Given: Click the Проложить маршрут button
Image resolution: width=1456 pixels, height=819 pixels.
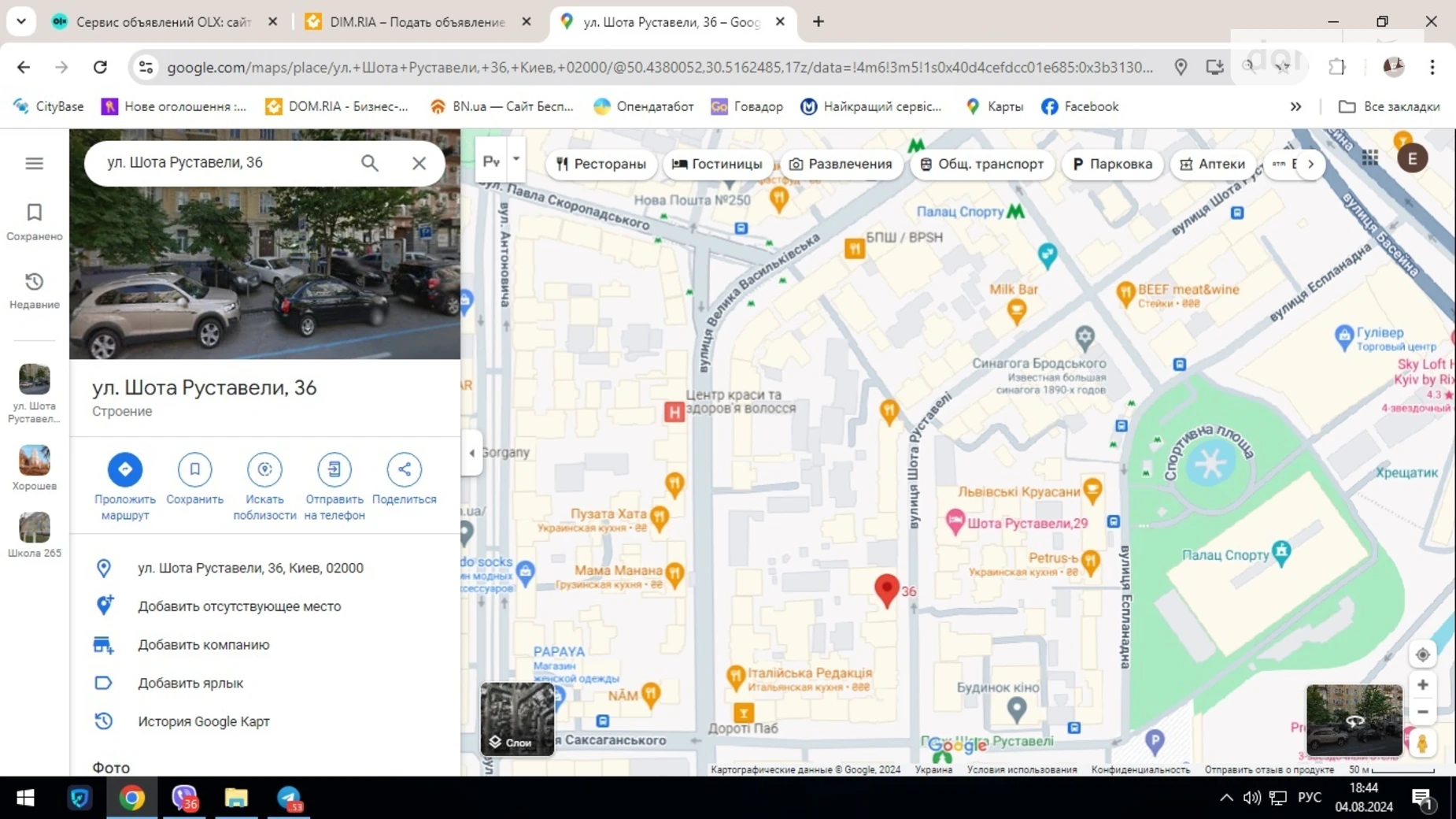Looking at the screenshot, I should point(124,469).
